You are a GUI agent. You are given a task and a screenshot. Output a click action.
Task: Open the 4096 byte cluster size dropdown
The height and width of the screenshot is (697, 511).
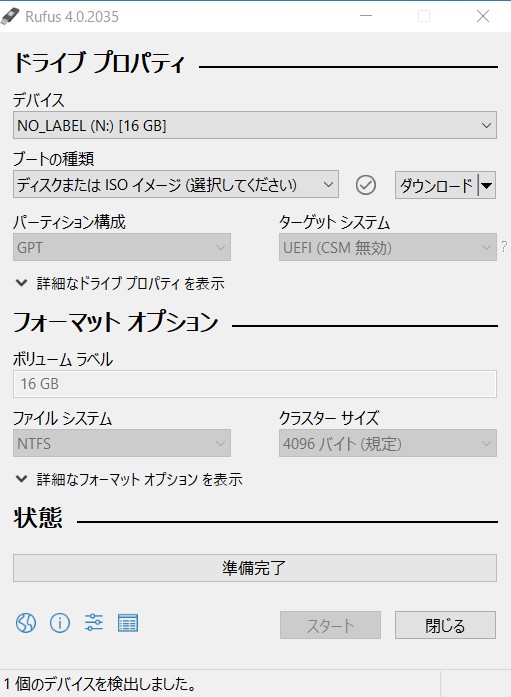click(x=387, y=443)
